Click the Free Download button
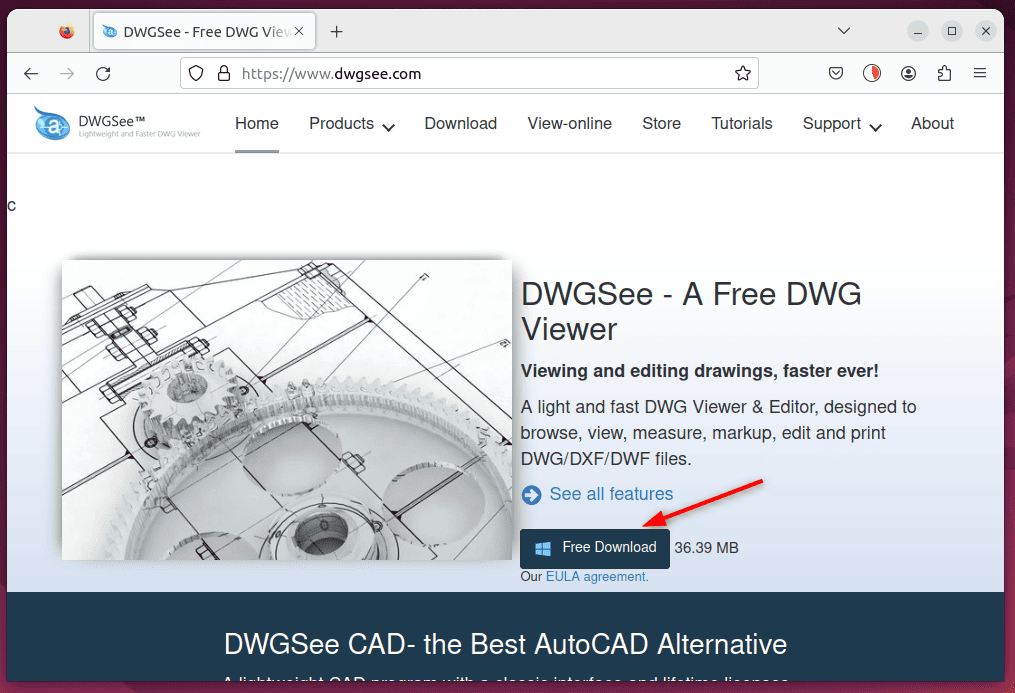Image resolution: width=1015 pixels, height=693 pixels. (595, 548)
